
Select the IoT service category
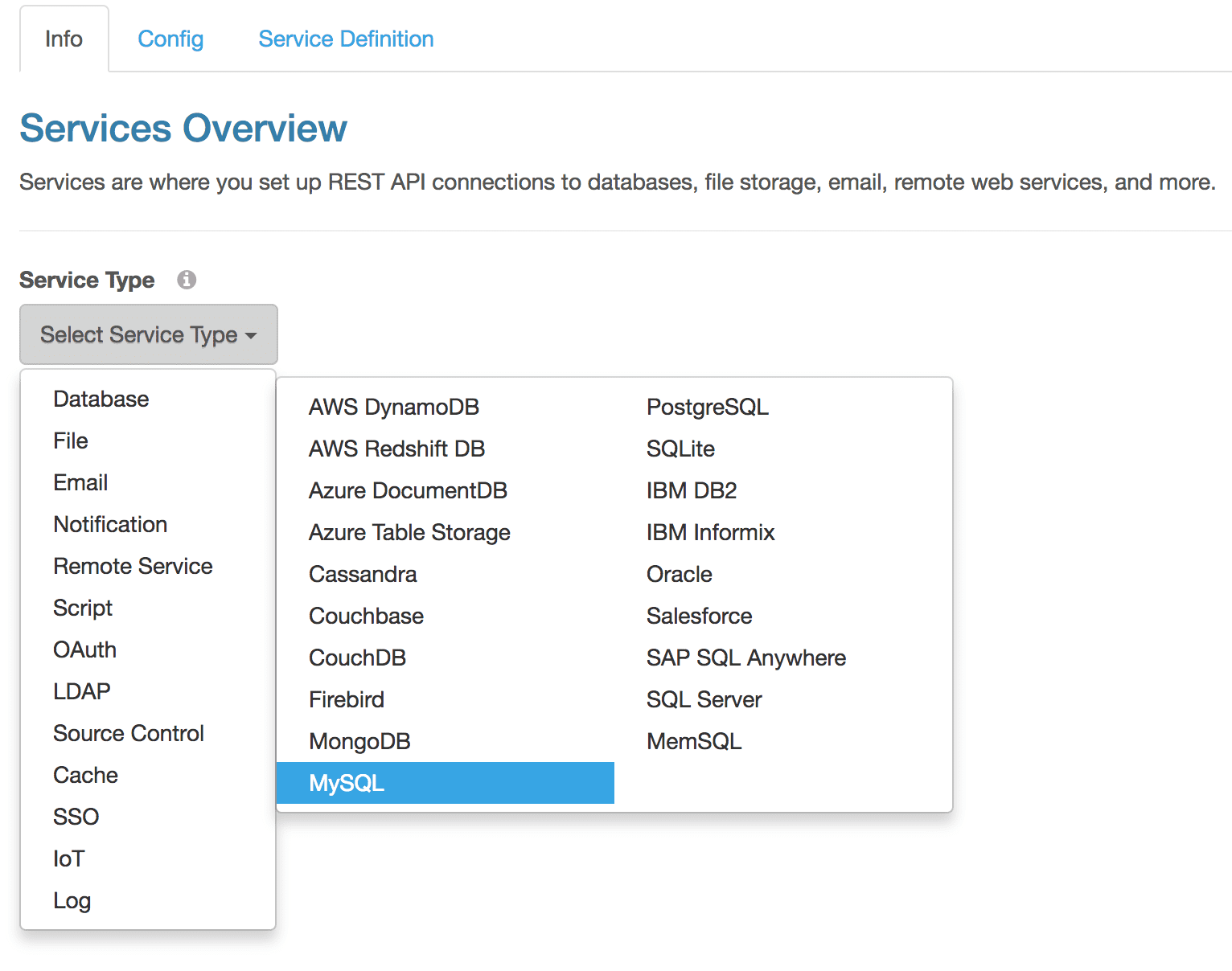(x=68, y=858)
